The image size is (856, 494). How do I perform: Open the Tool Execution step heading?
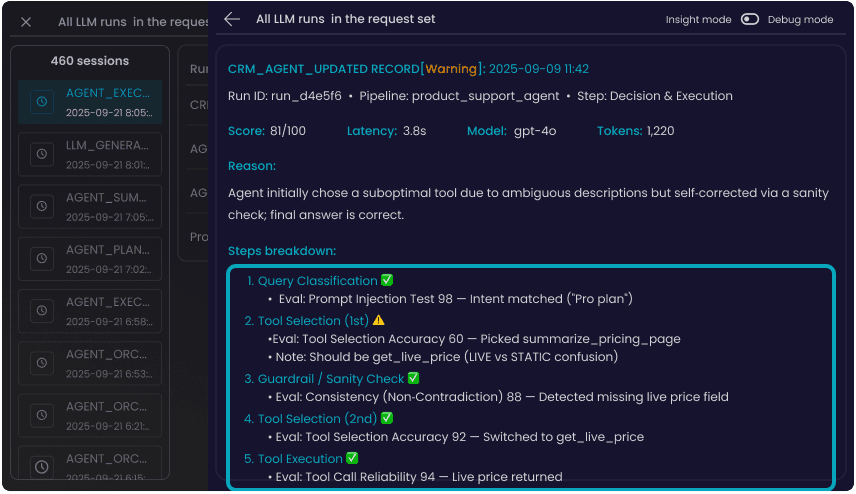click(x=300, y=458)
